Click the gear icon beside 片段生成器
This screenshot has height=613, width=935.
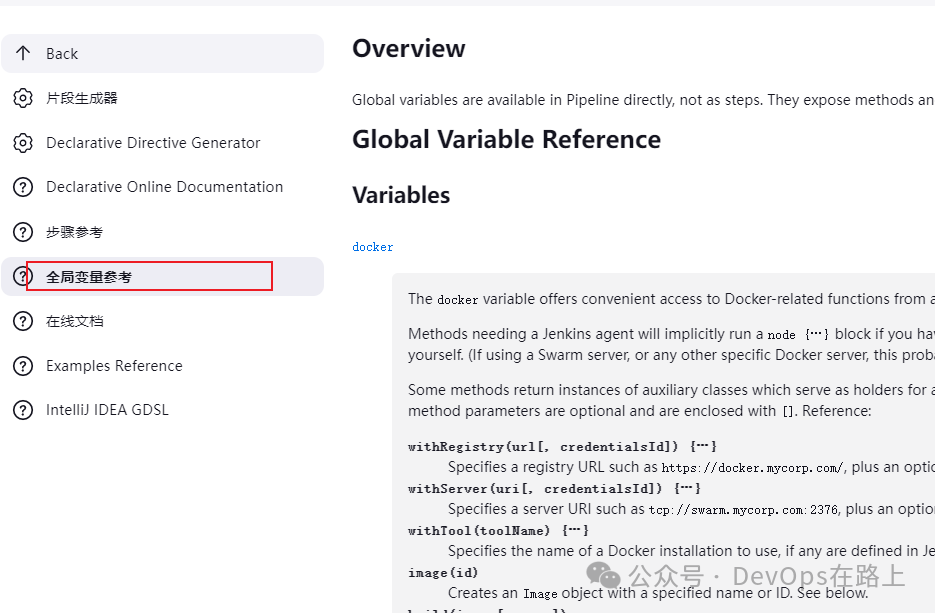coord(23,98)
